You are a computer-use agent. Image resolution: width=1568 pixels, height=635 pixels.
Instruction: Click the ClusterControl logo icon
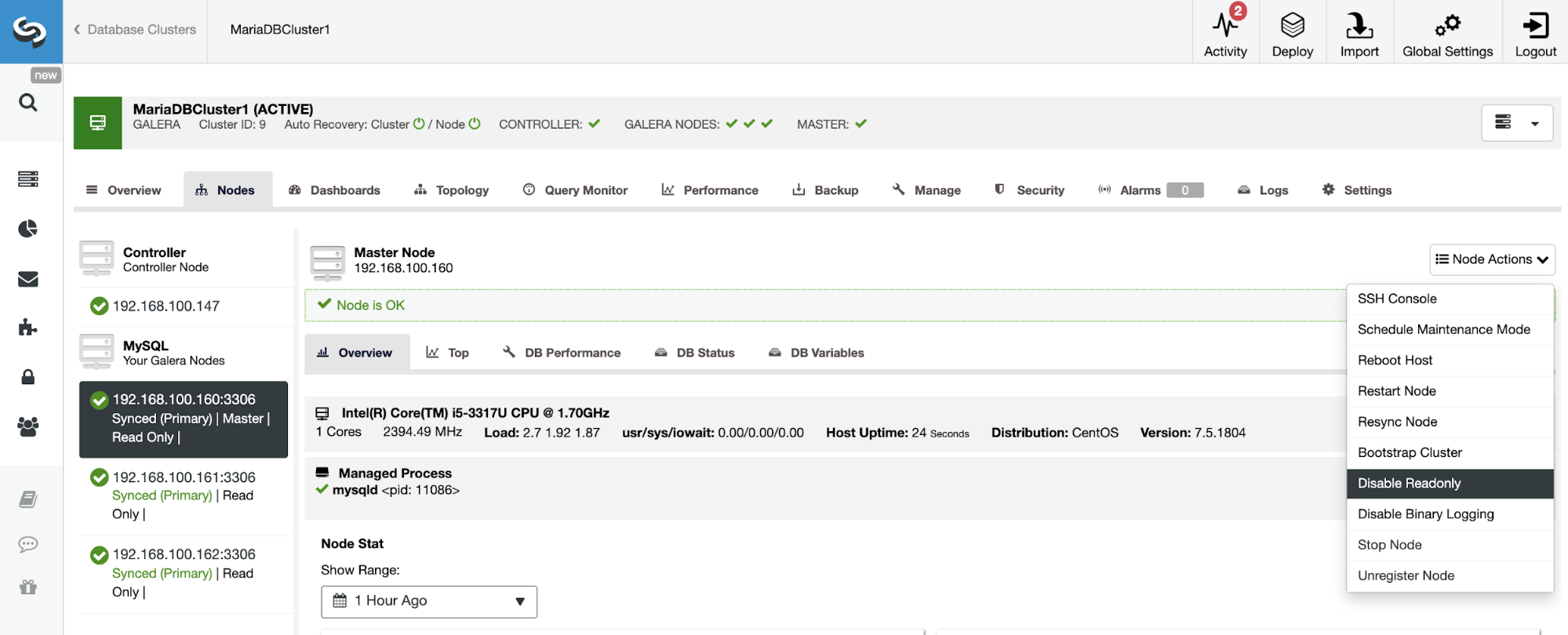pos(31,31)
